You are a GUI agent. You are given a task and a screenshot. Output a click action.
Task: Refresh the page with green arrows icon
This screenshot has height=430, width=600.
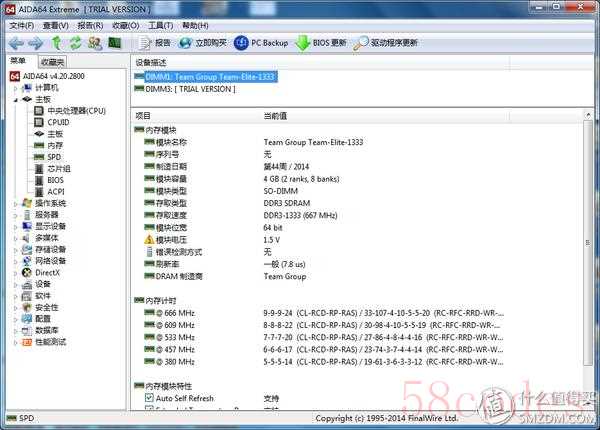pos(75,43)
